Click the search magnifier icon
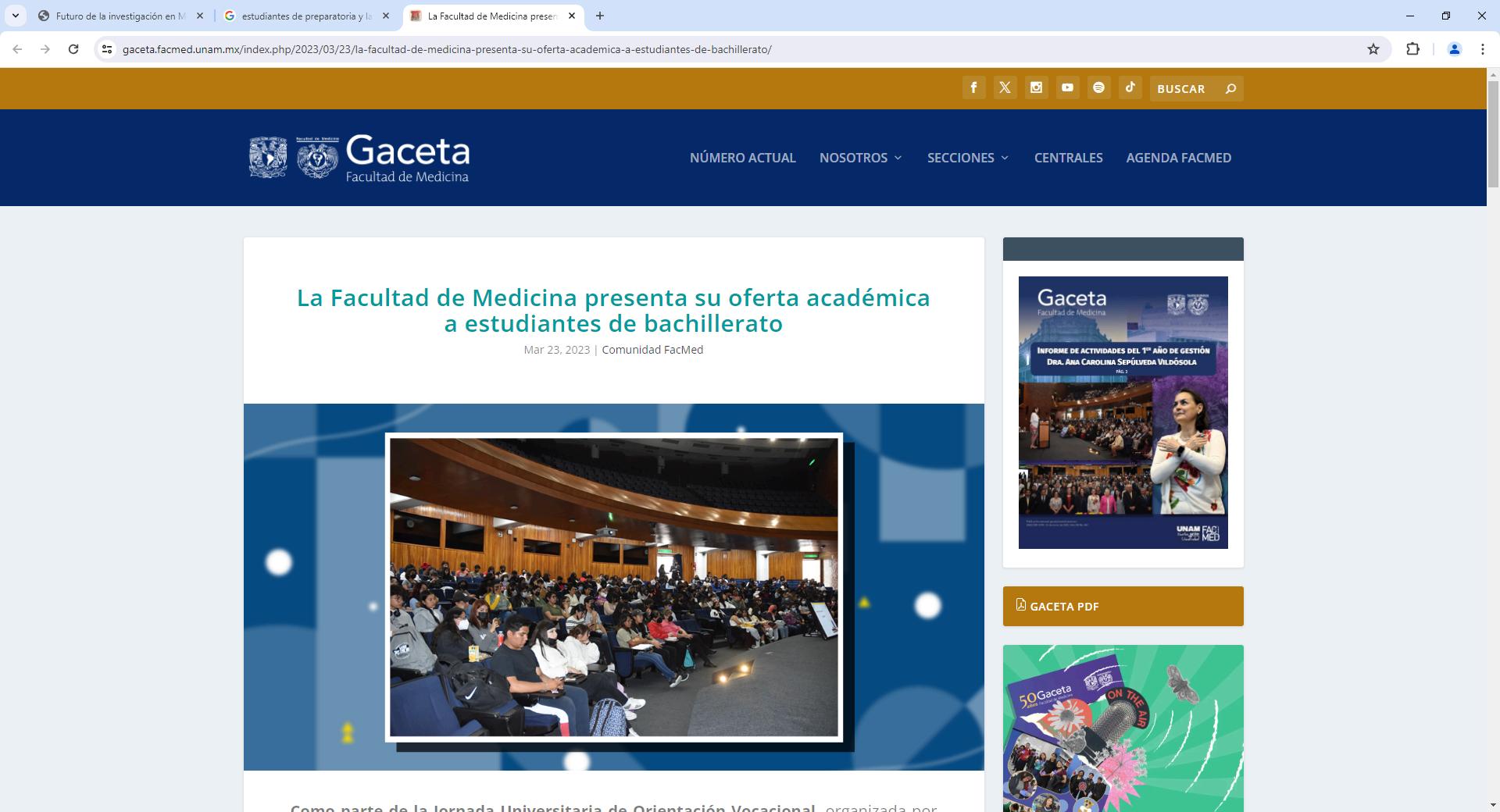This screenshot has width=1500, height=812. tap(1230, 88)
